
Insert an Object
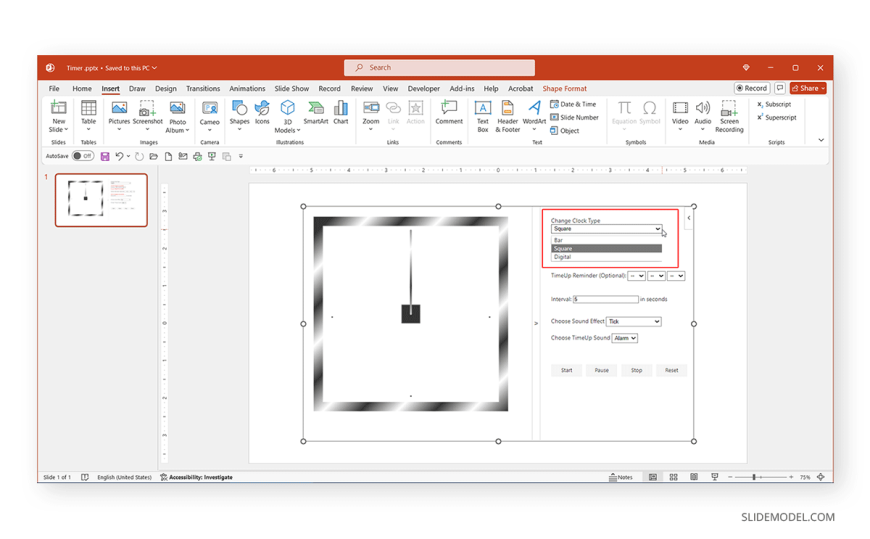565,131
